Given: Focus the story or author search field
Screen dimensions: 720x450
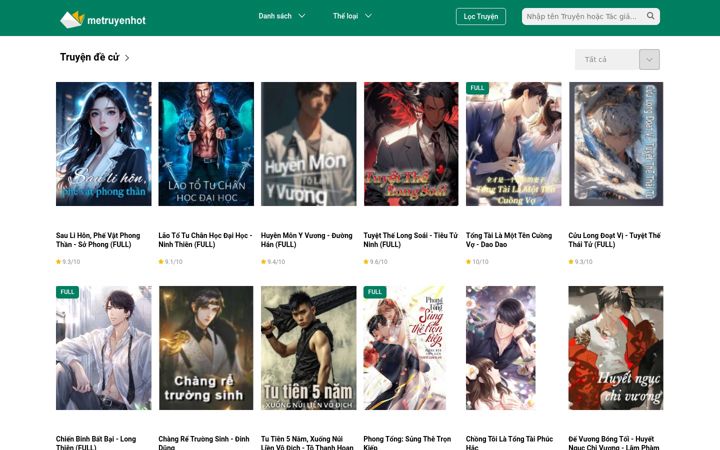Looking at the screenshot, I should (583, 17).
